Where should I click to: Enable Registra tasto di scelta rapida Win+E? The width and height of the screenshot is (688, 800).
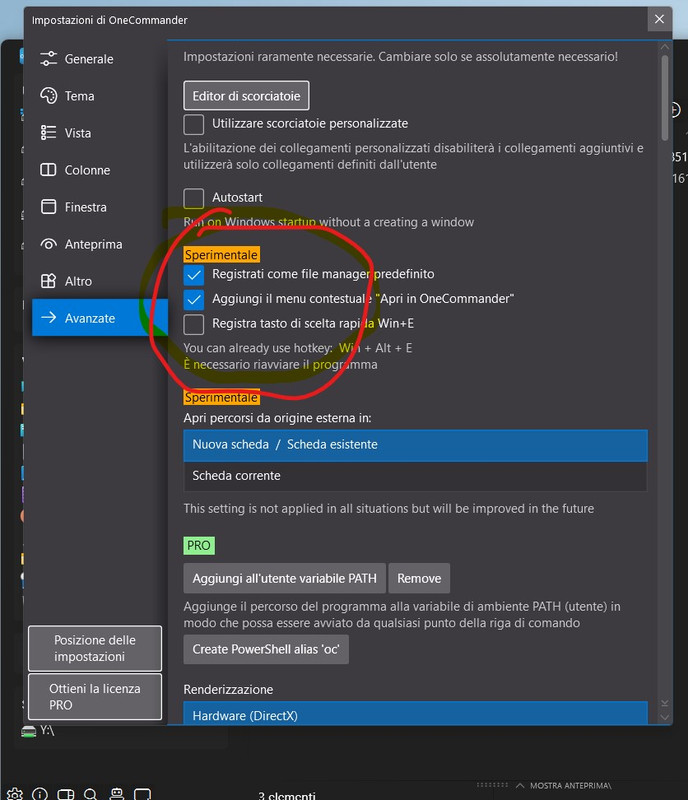point(193,324)
